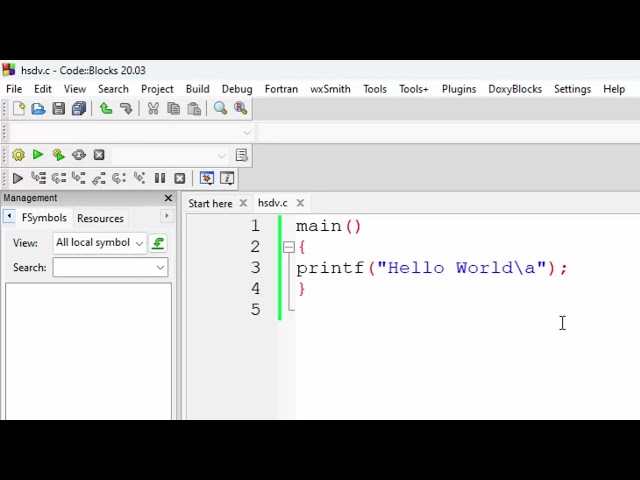Click the Build and run icon
Image resolution: width=640 pixels, height=480 pixels.
pos(58,155)
